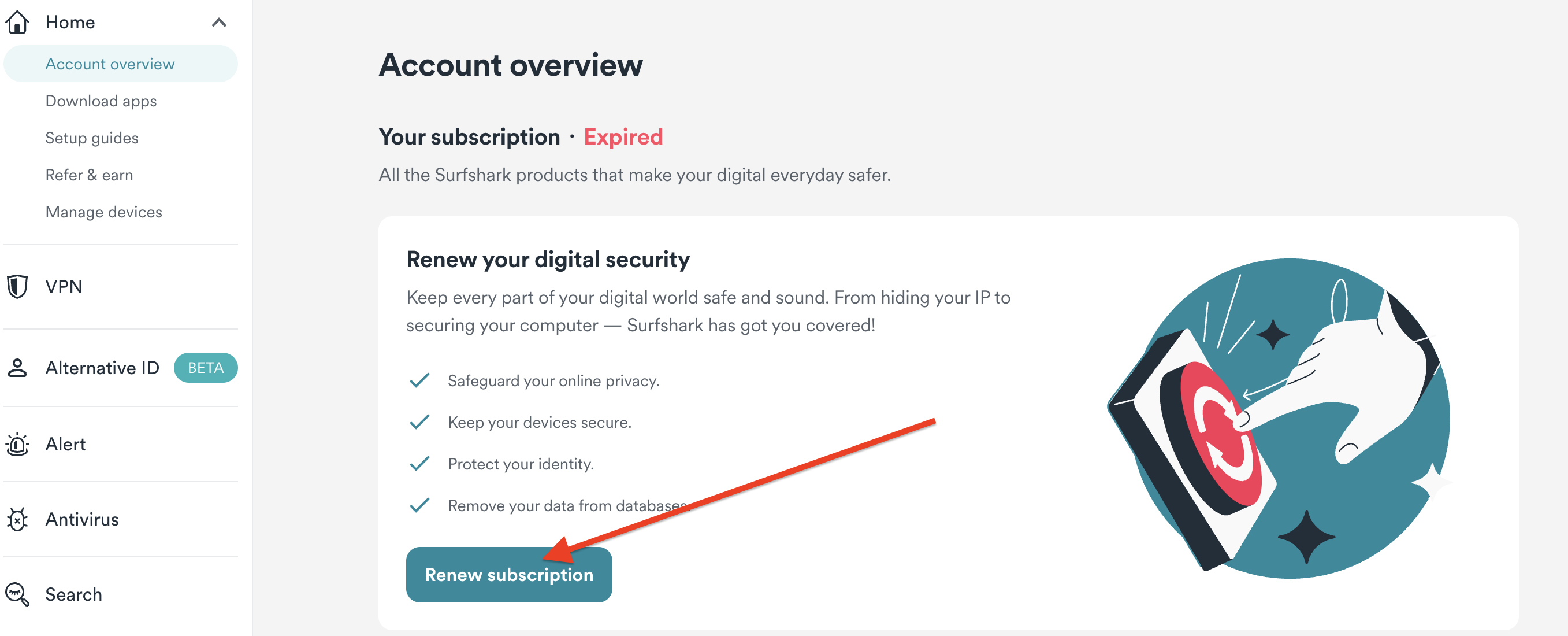Viewport: 1568px width, 636px height.
Task: Click the Alternative ID person icon
Action: pos(17,368)
